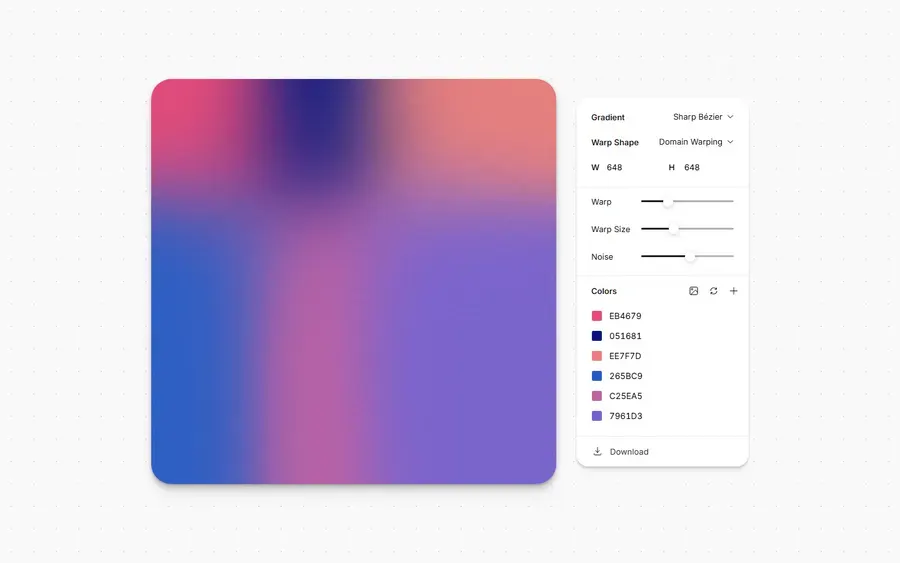Open the 265BC9 blue color swatch
Viewport: 900px width, 563px height.
[597, 376]
